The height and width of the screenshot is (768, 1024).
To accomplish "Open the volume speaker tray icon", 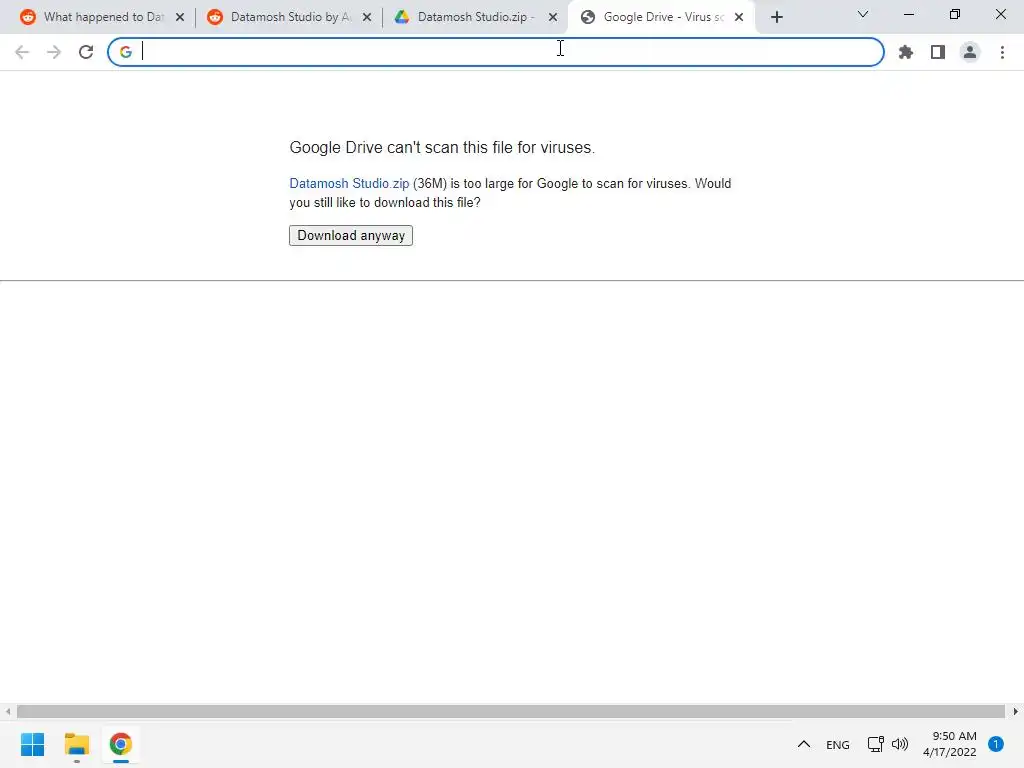I will click(x=900, y=744).
